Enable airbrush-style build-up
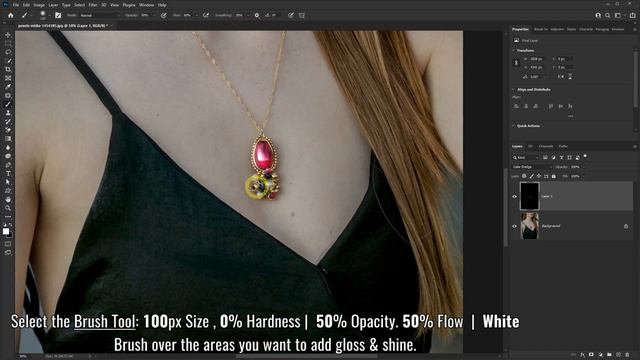This screenshot has height=360, width=640. point(206,16)
